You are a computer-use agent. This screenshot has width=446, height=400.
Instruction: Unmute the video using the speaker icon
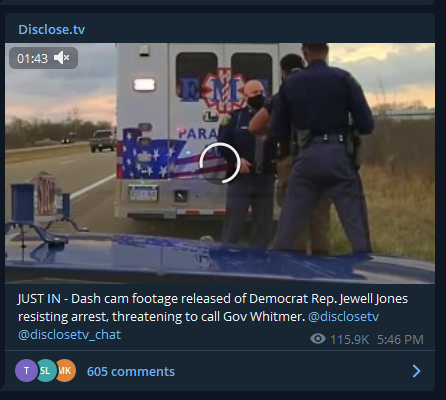pos(62,58)
